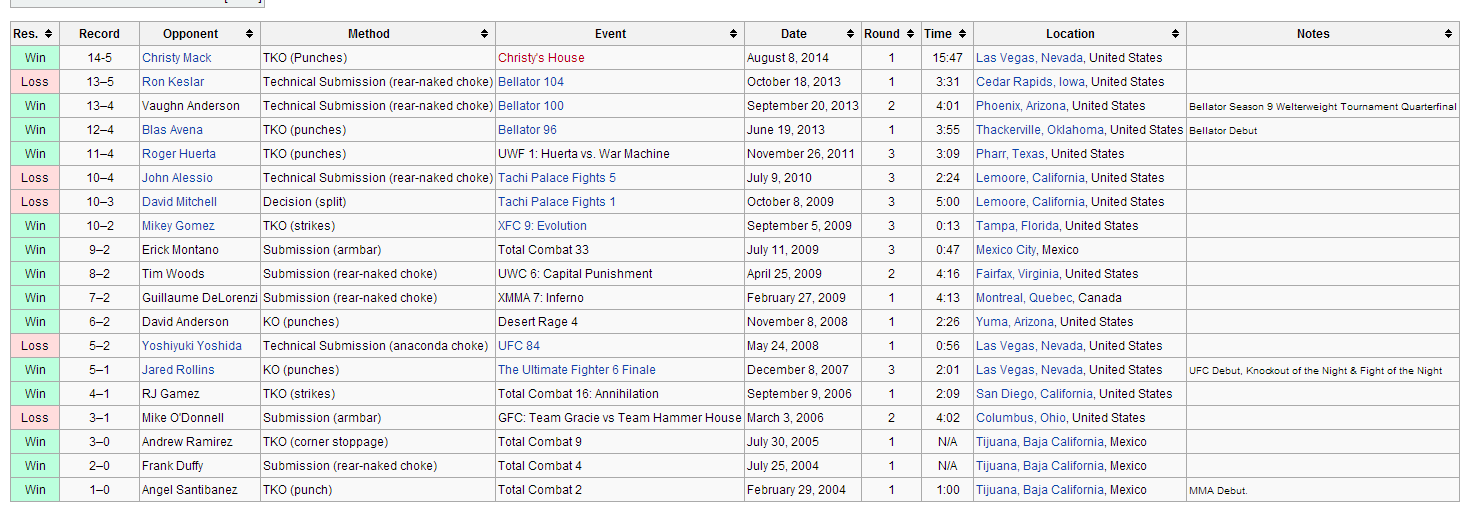Sort by Time using header arrows

[962, 34]
